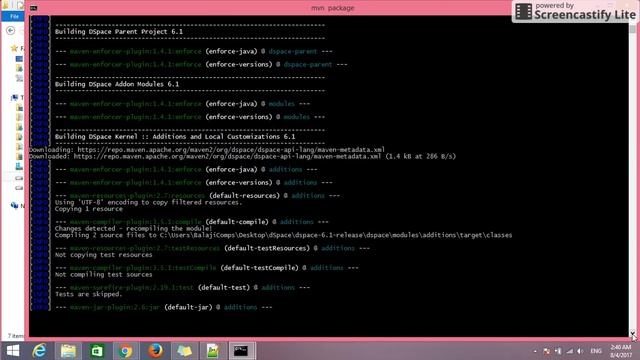Open the Windows Start button
Image resolution: width=640 pixels, height=360 pixels.
click(x=13, y=351)
